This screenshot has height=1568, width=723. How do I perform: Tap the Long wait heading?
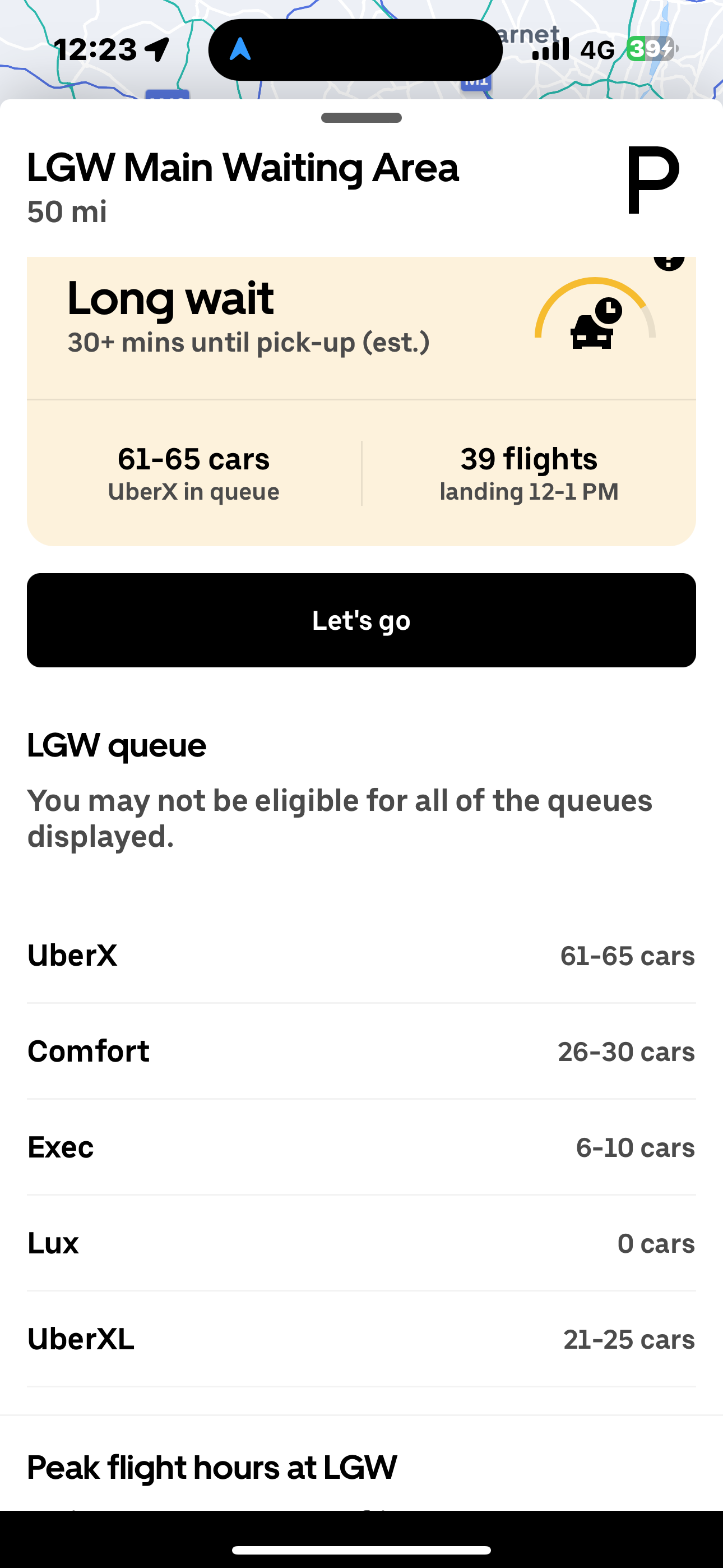coord(170,298)
